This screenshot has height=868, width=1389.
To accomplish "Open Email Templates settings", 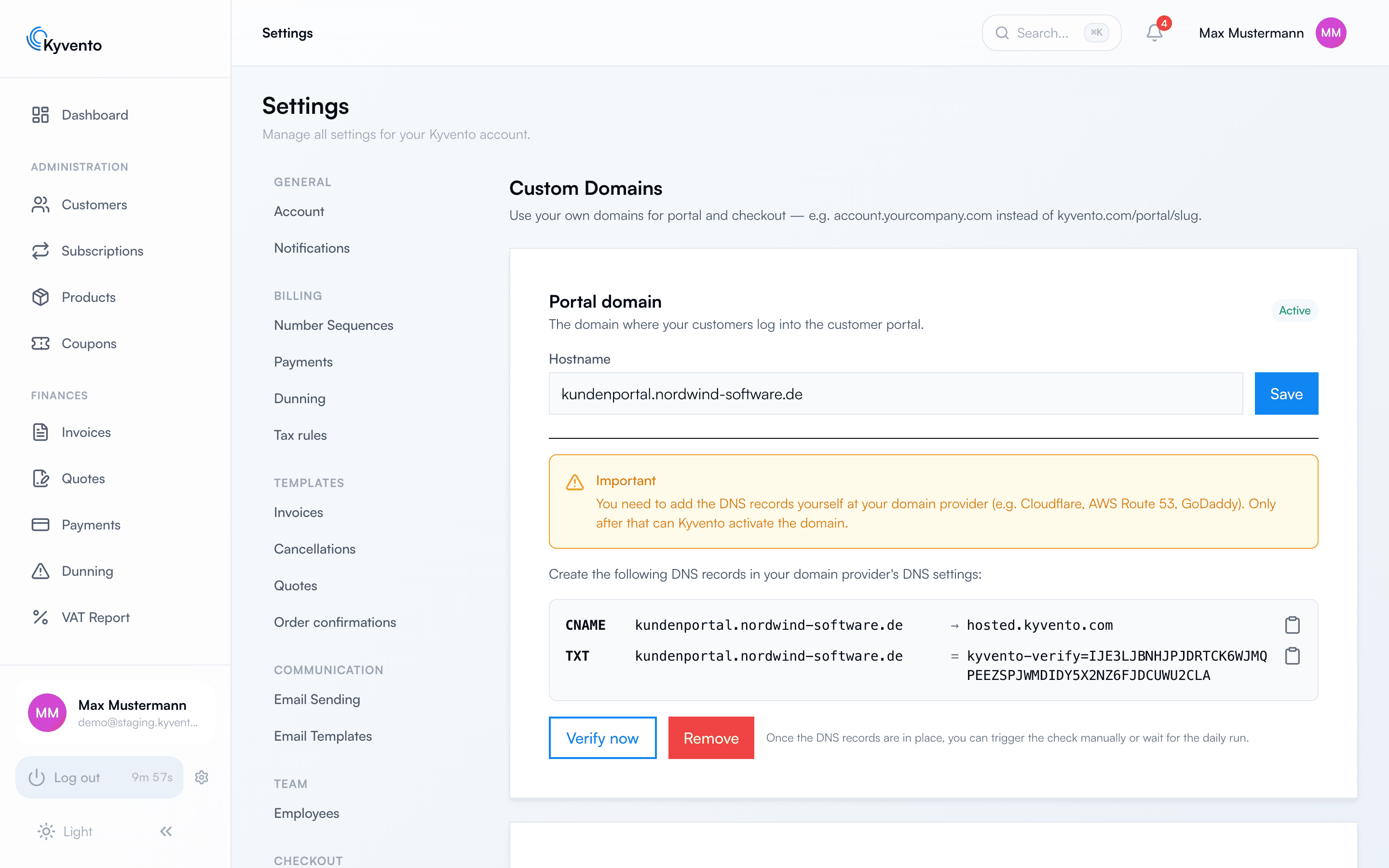I will click(x=323, y=736).
